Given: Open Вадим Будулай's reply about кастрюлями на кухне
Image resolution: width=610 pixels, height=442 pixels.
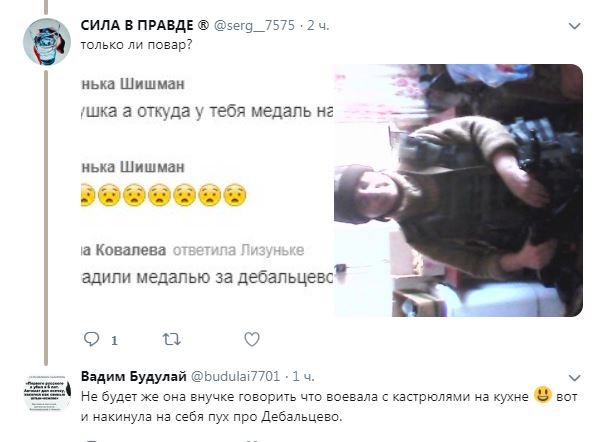Looking at the screenshot, I should (x=329, y=407).
